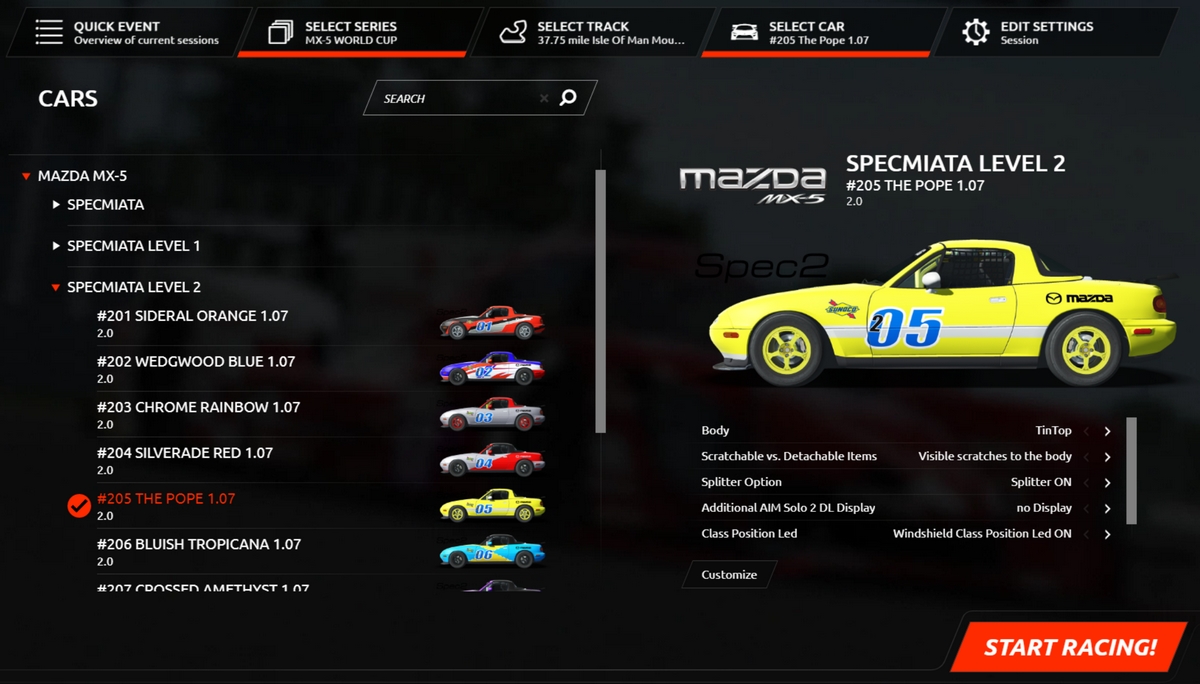This screenshot has height=684, width=1200.
Task: Collapse the Mazda MX-5 tree group
Action: pyautogui.click(x=26, y=176)
